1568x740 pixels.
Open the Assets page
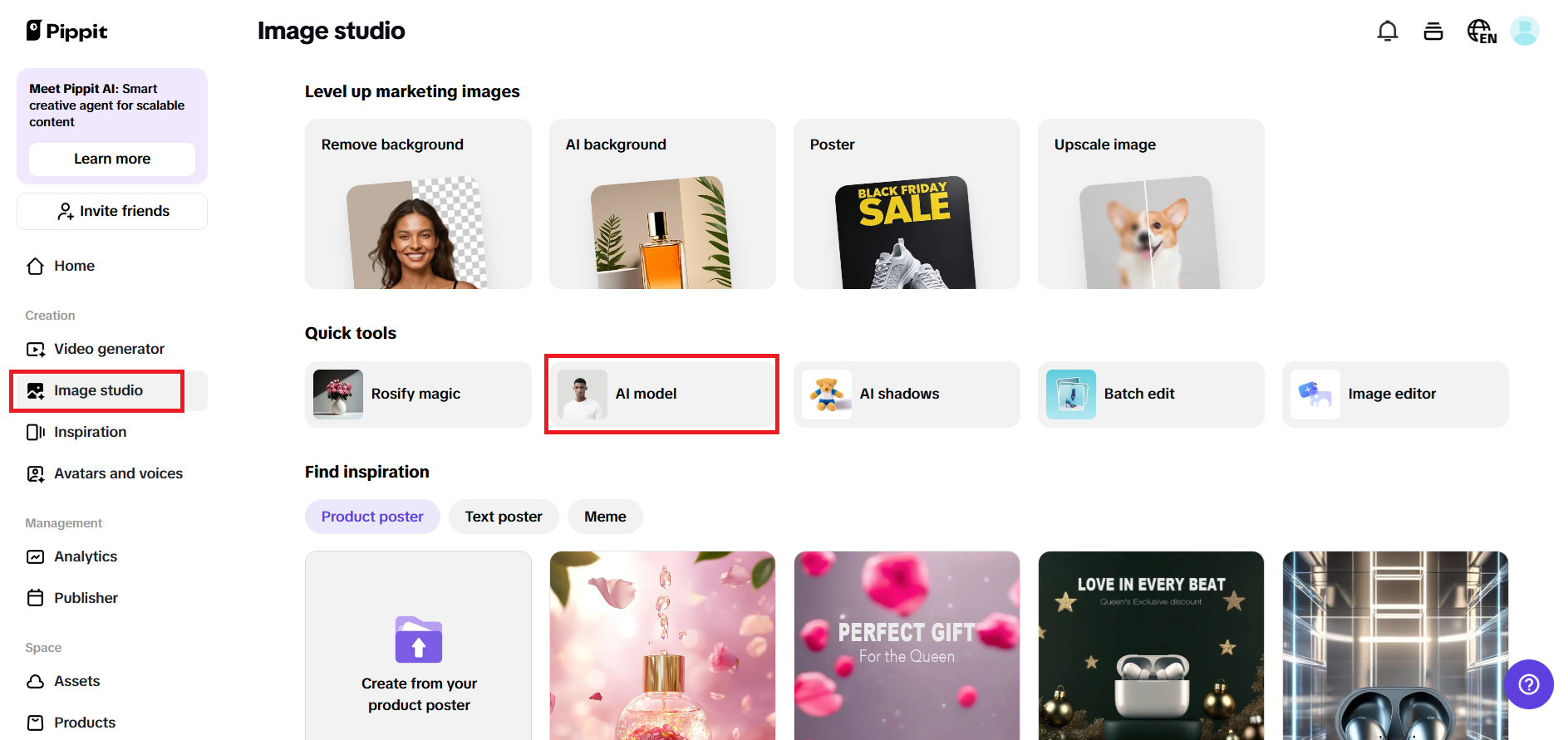pos(76,681)
